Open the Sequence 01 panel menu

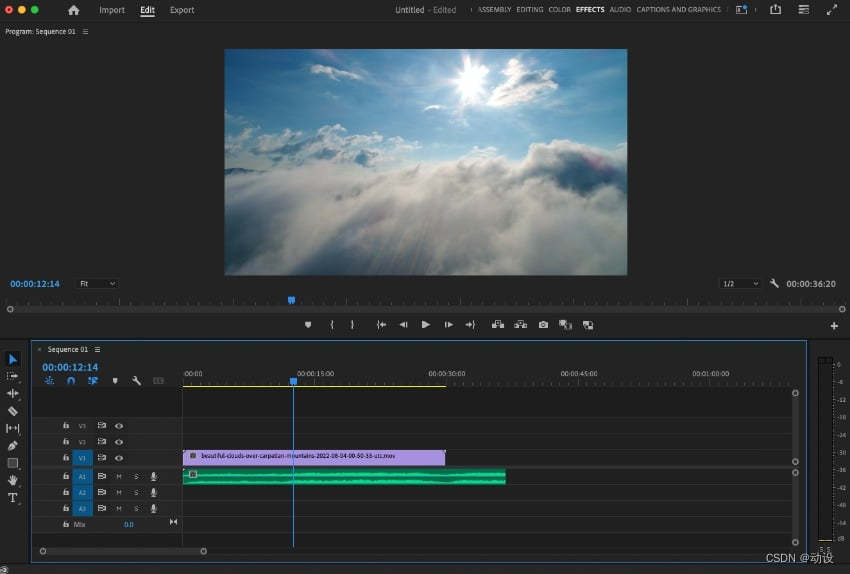point(97,350)
